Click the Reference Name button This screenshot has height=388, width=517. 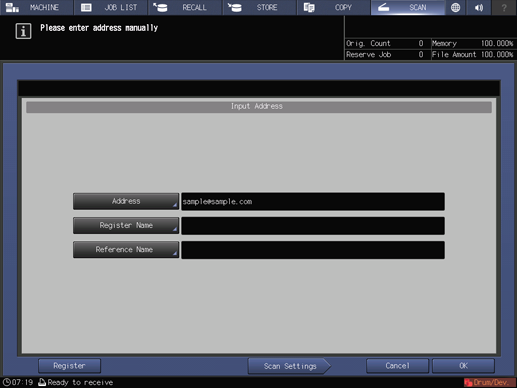point(126,250)
